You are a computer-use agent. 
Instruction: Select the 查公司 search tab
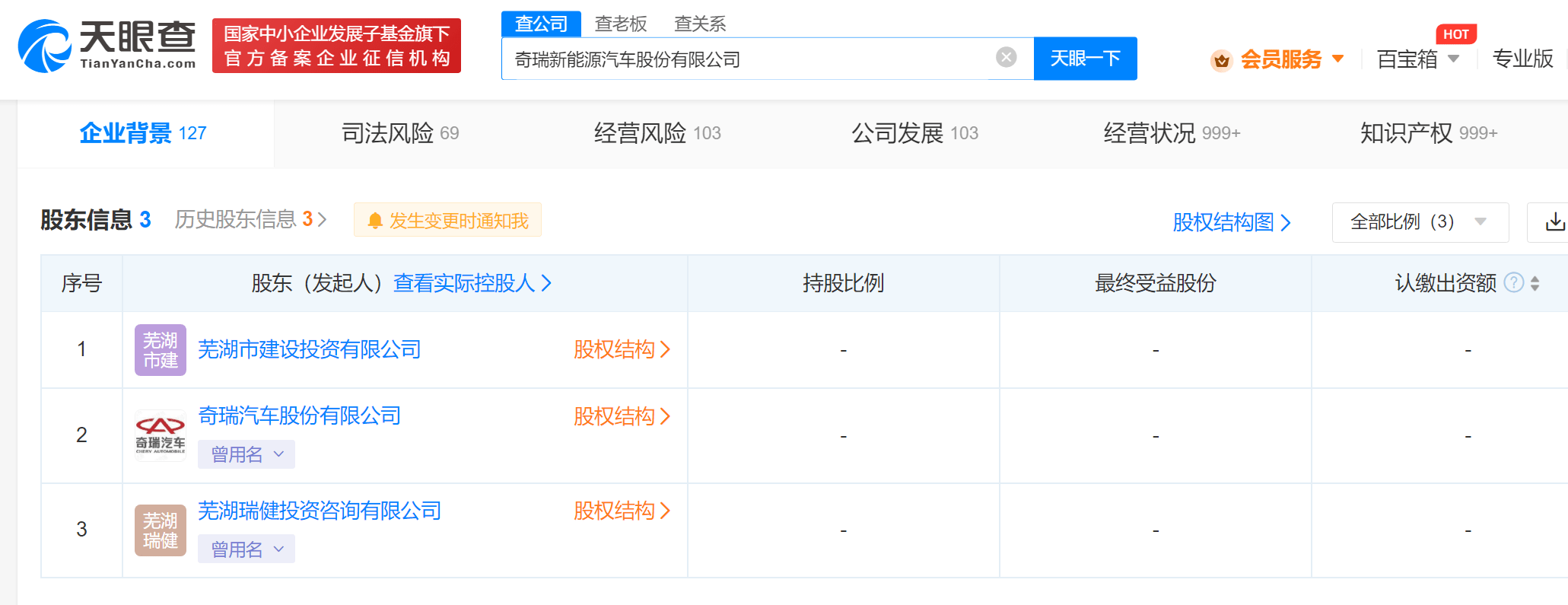[541, 24]
